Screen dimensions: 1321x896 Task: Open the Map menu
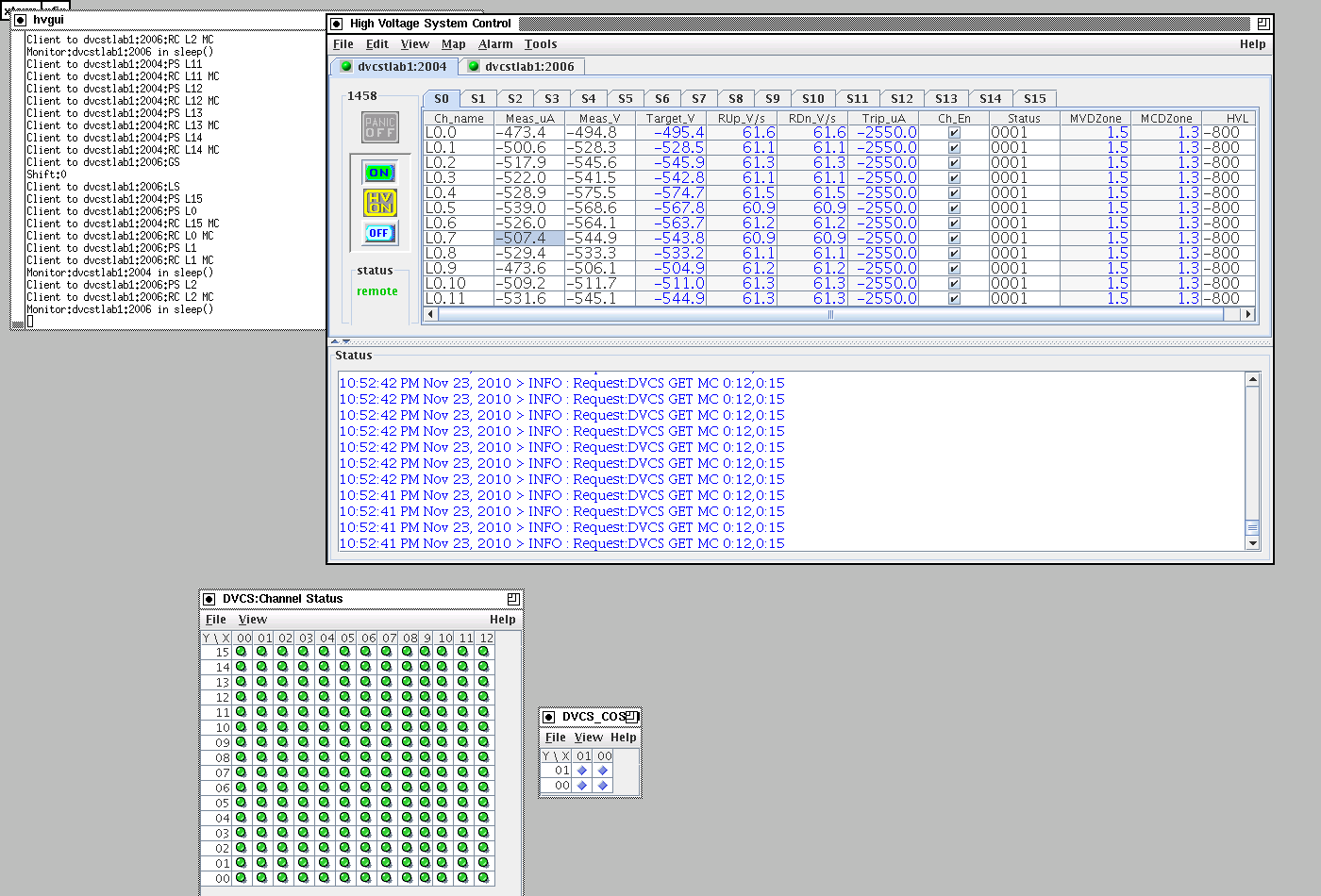[453, 44]
